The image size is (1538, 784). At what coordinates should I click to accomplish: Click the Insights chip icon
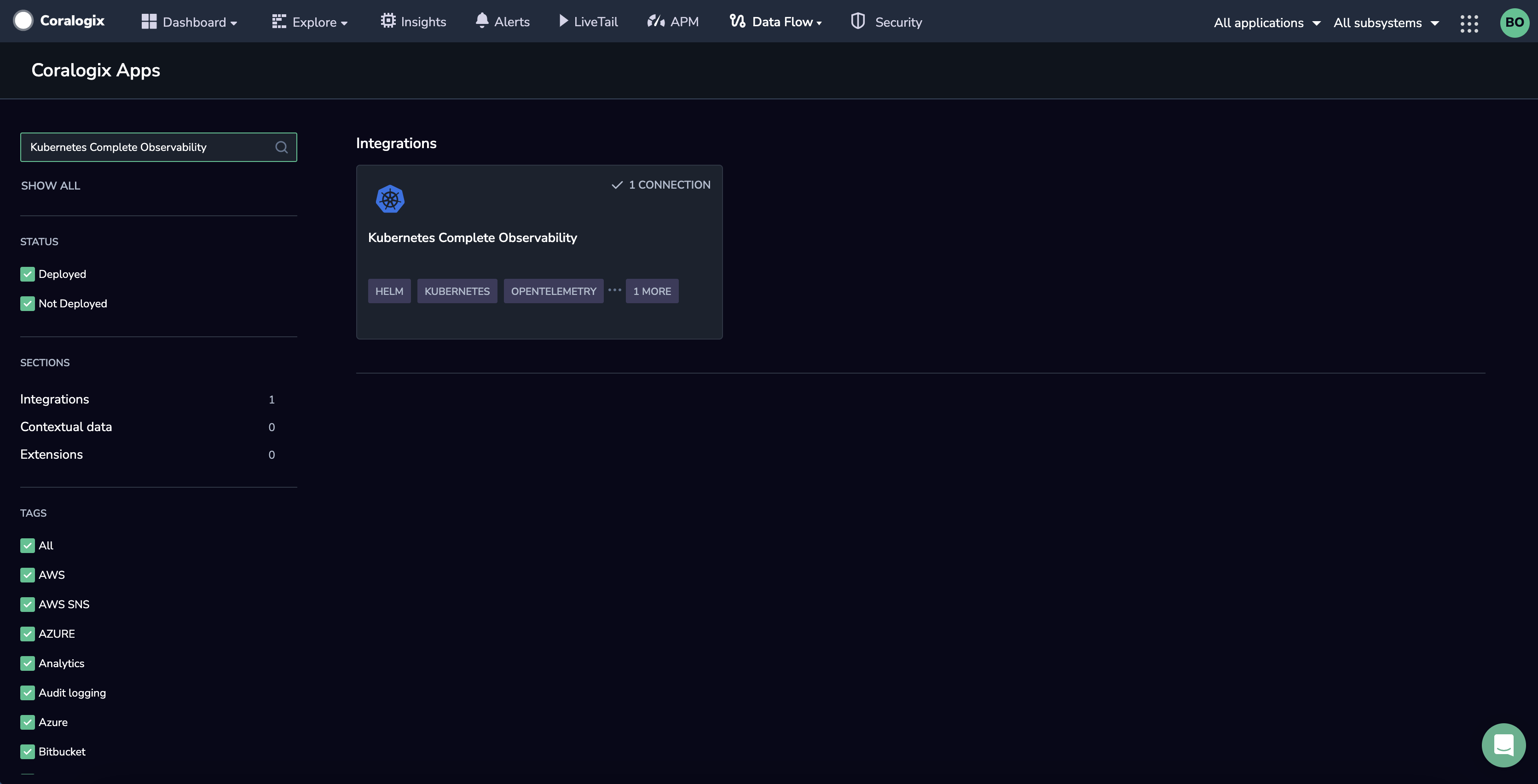tap(388, 21)
